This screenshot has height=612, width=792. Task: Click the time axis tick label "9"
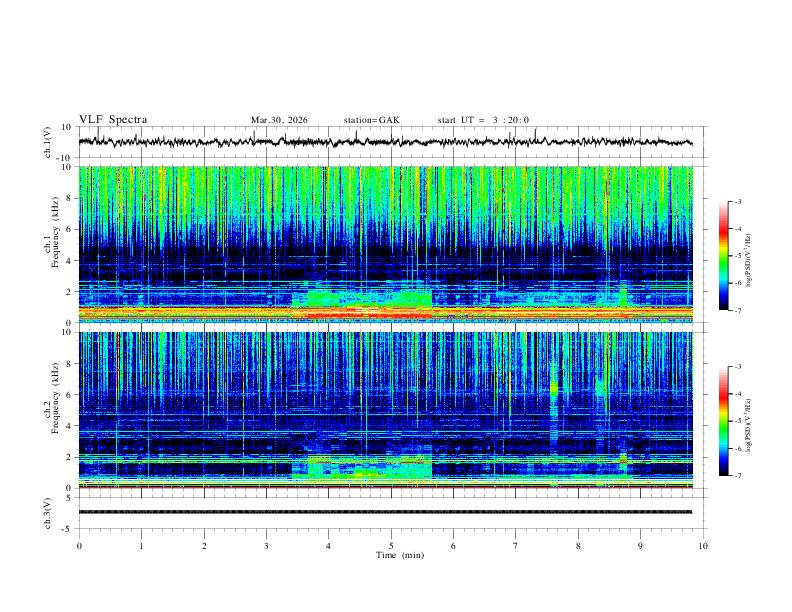pyautogui.click(x=640, y=546)
